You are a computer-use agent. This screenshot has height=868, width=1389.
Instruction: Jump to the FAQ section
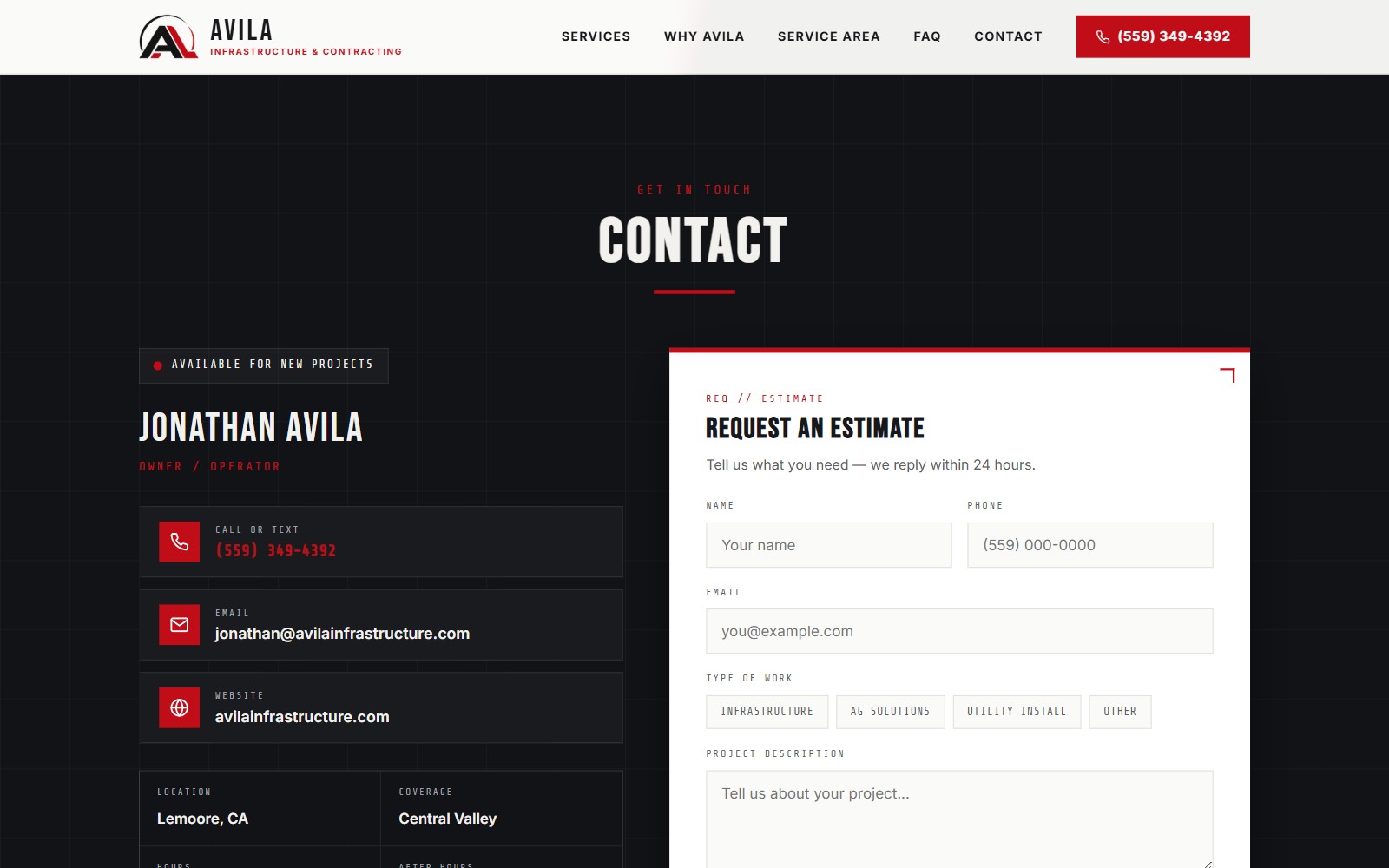(x=927, y=36)
